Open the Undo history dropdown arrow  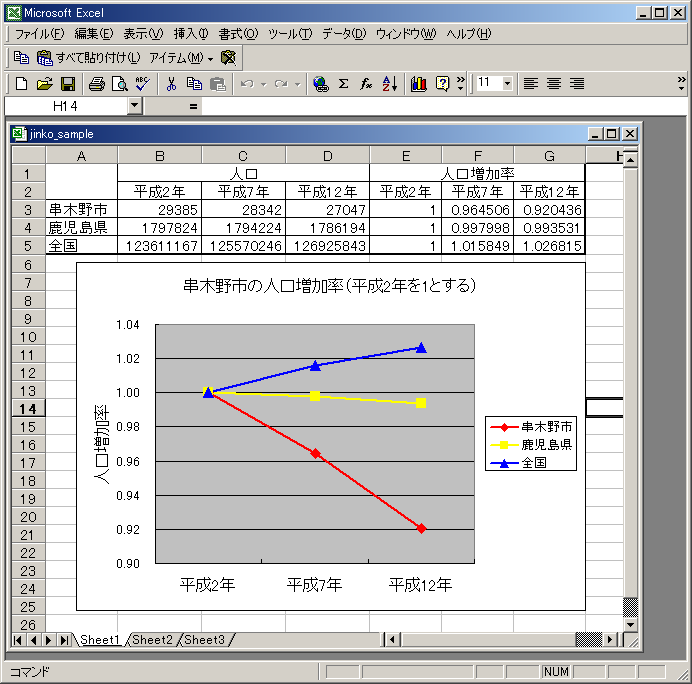point(263,84)
